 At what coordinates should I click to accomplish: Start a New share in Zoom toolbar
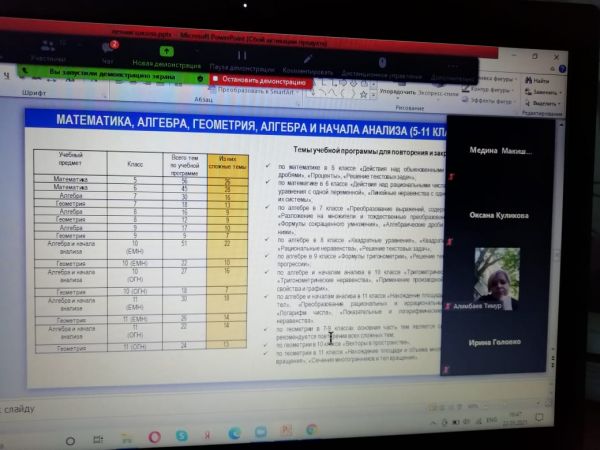tap(167, 57)
